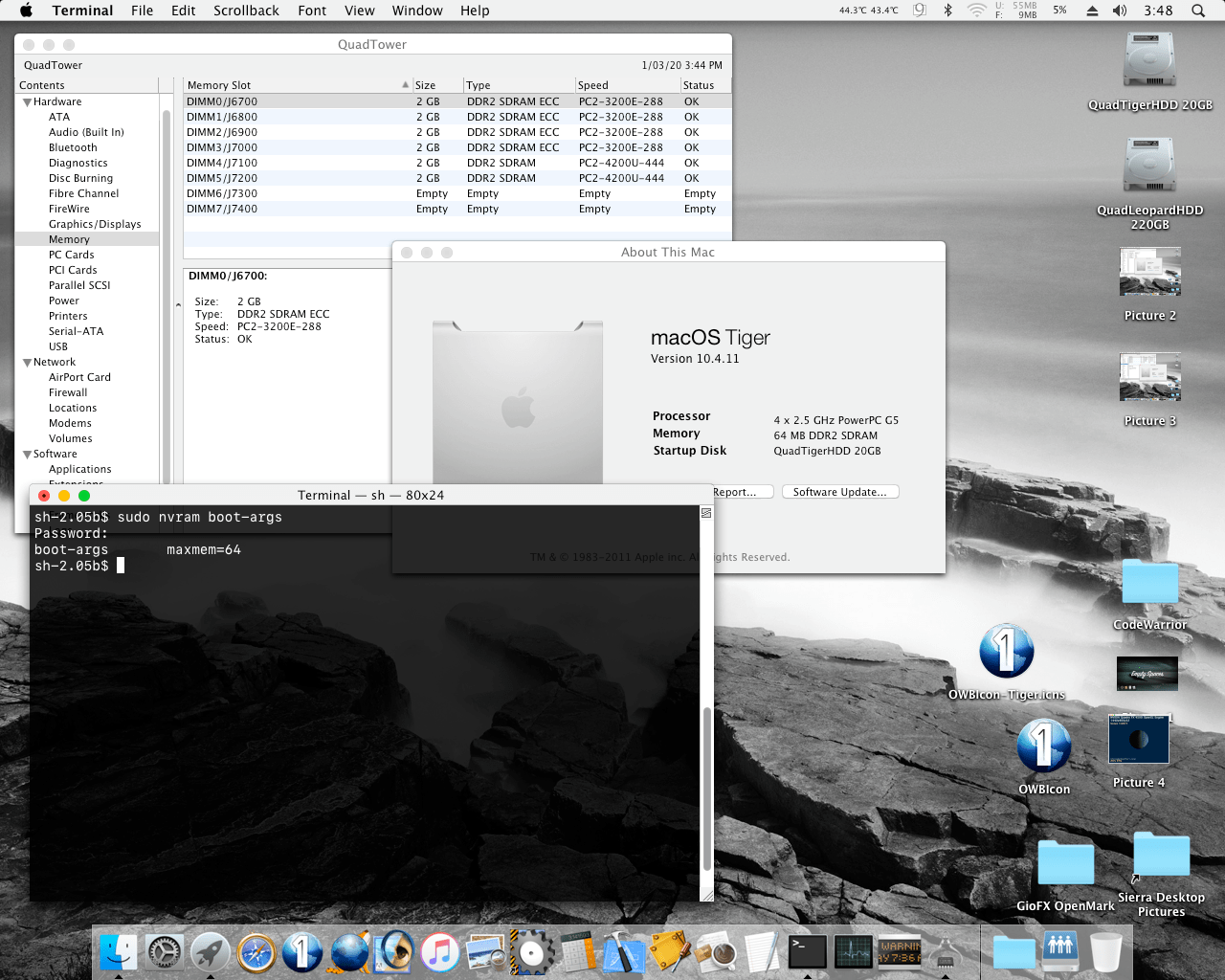The width and height of the screenshot is (1225, 980).
Task: Open iTunes music icon in Dock
Action: (440, 952)
